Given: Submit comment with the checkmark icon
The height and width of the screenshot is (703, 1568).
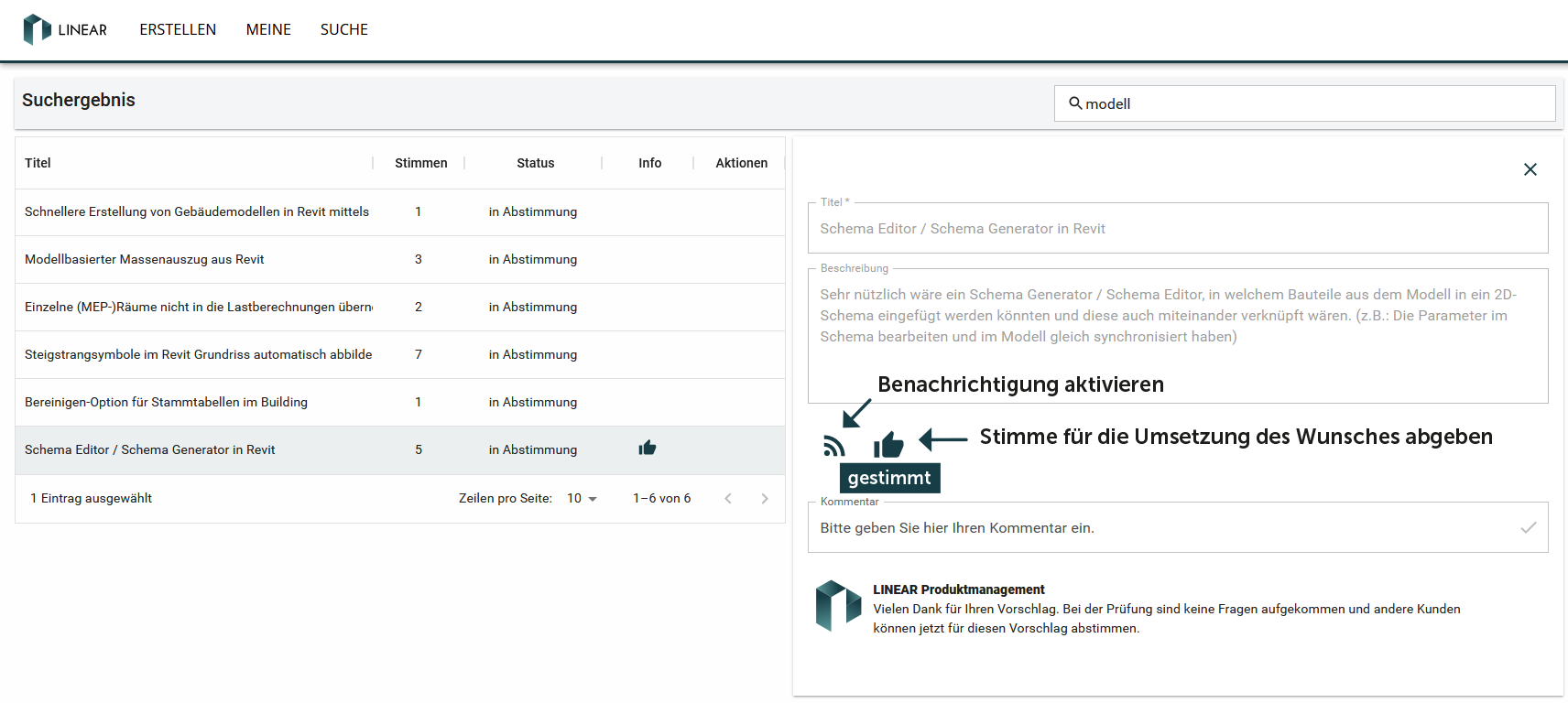Looking at the screenshot, I should pos(1528,527).
